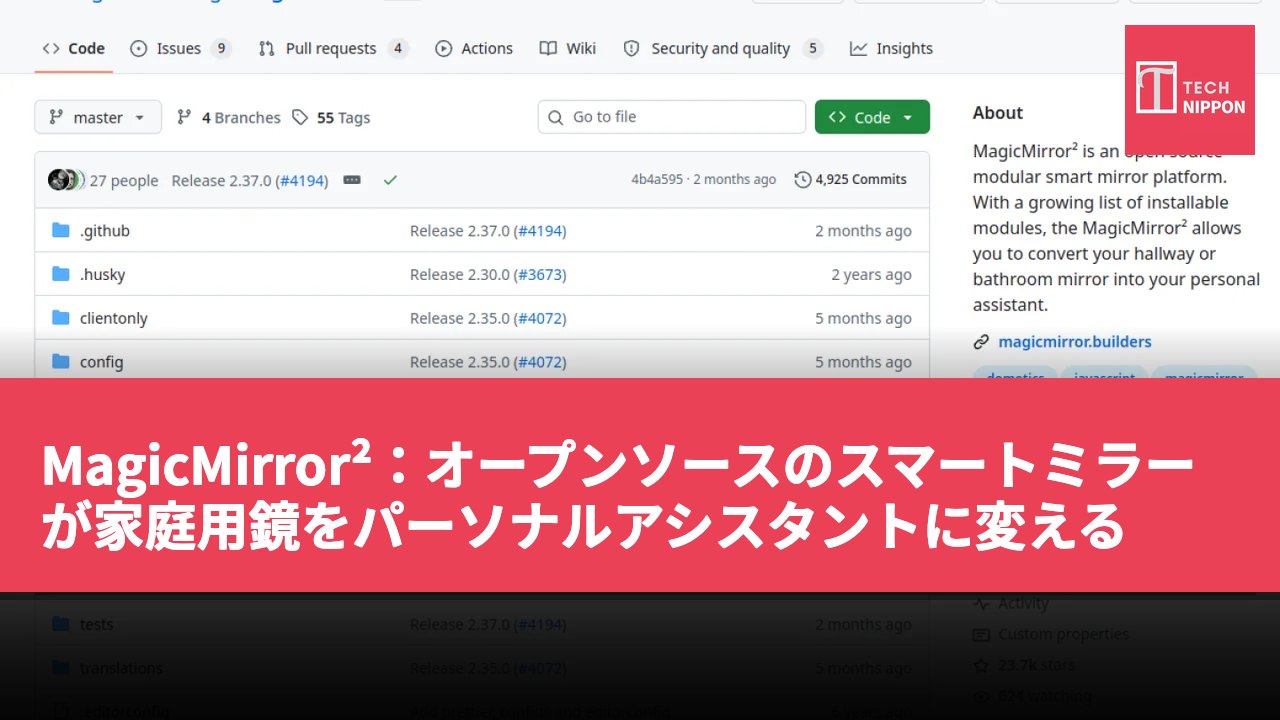Click the contributor avatars beside 27 people
This screenshot has width=1280, height=720.
coord(66,180)
